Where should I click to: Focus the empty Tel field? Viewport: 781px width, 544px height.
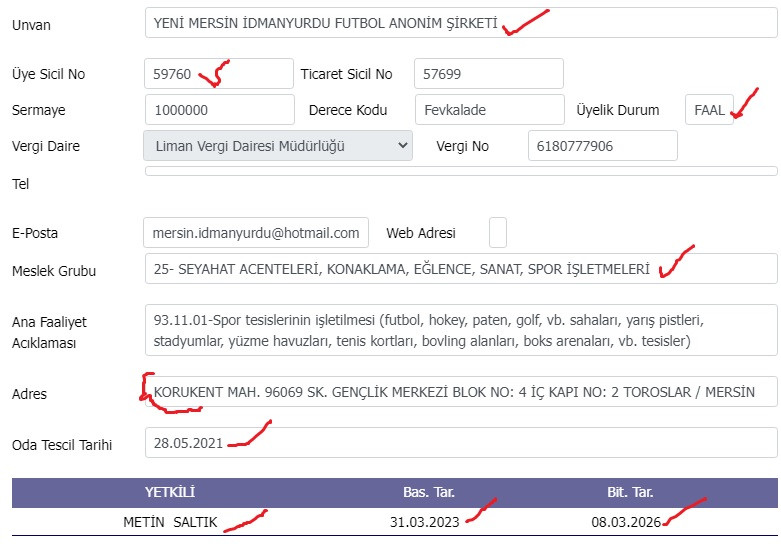[x=461, y=171]
